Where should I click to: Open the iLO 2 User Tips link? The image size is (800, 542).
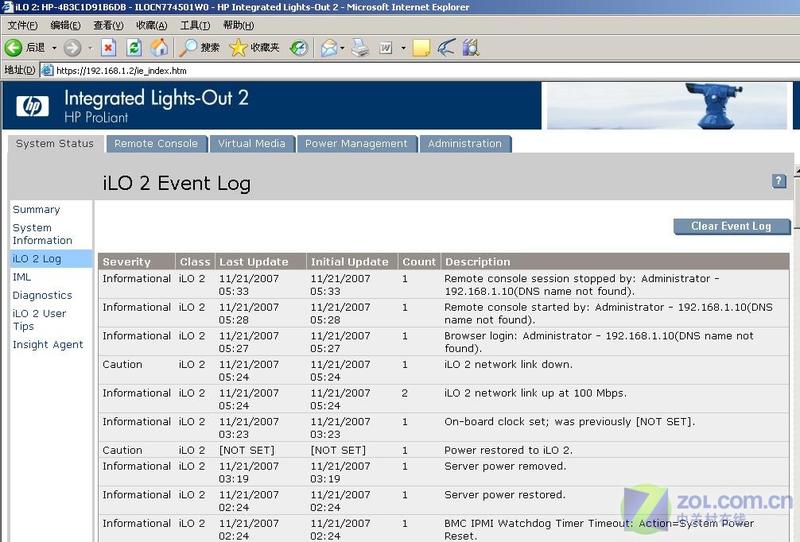point(39,319)
